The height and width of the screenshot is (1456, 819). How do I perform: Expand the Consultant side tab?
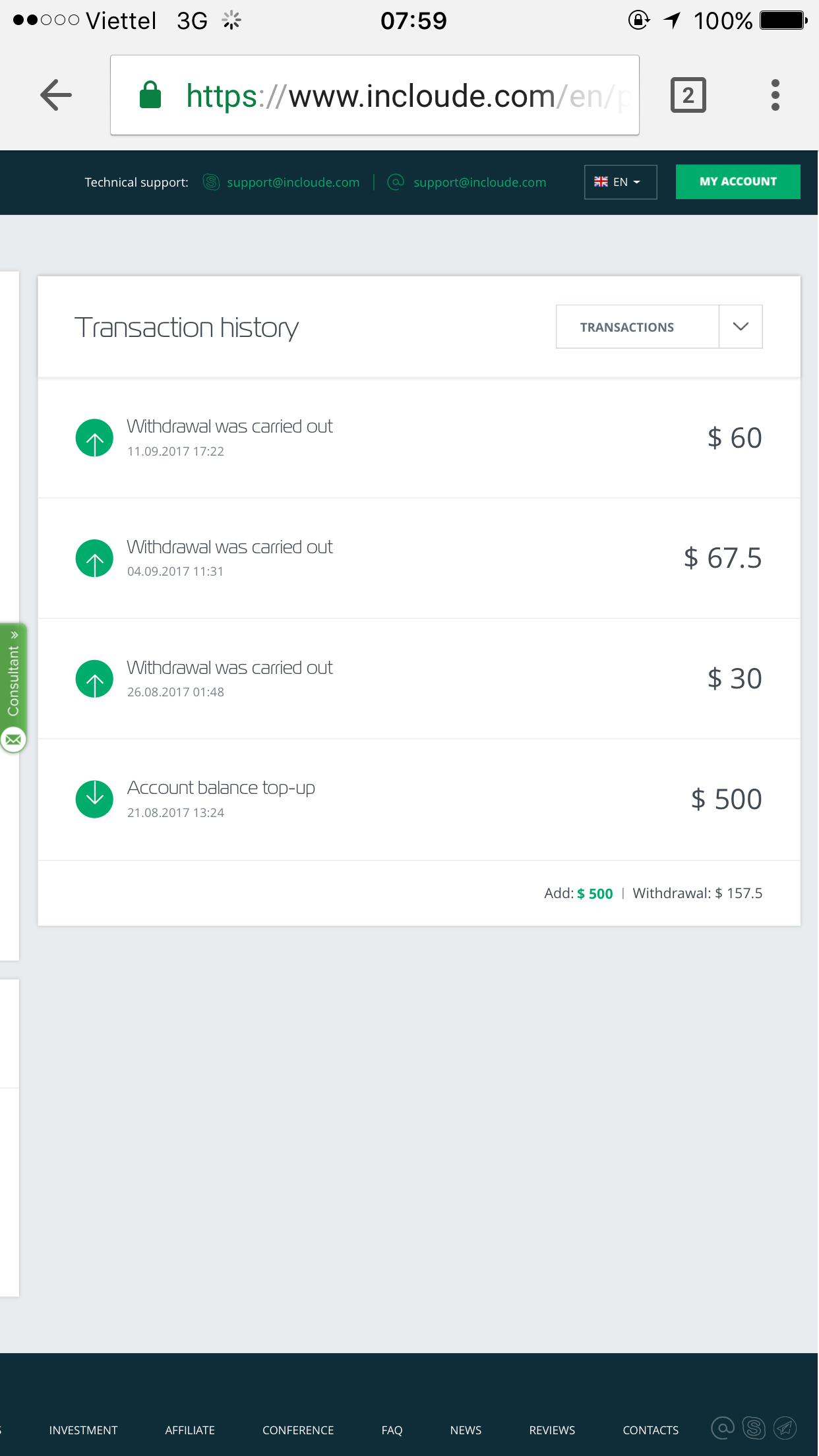click(x=13, y=673)
